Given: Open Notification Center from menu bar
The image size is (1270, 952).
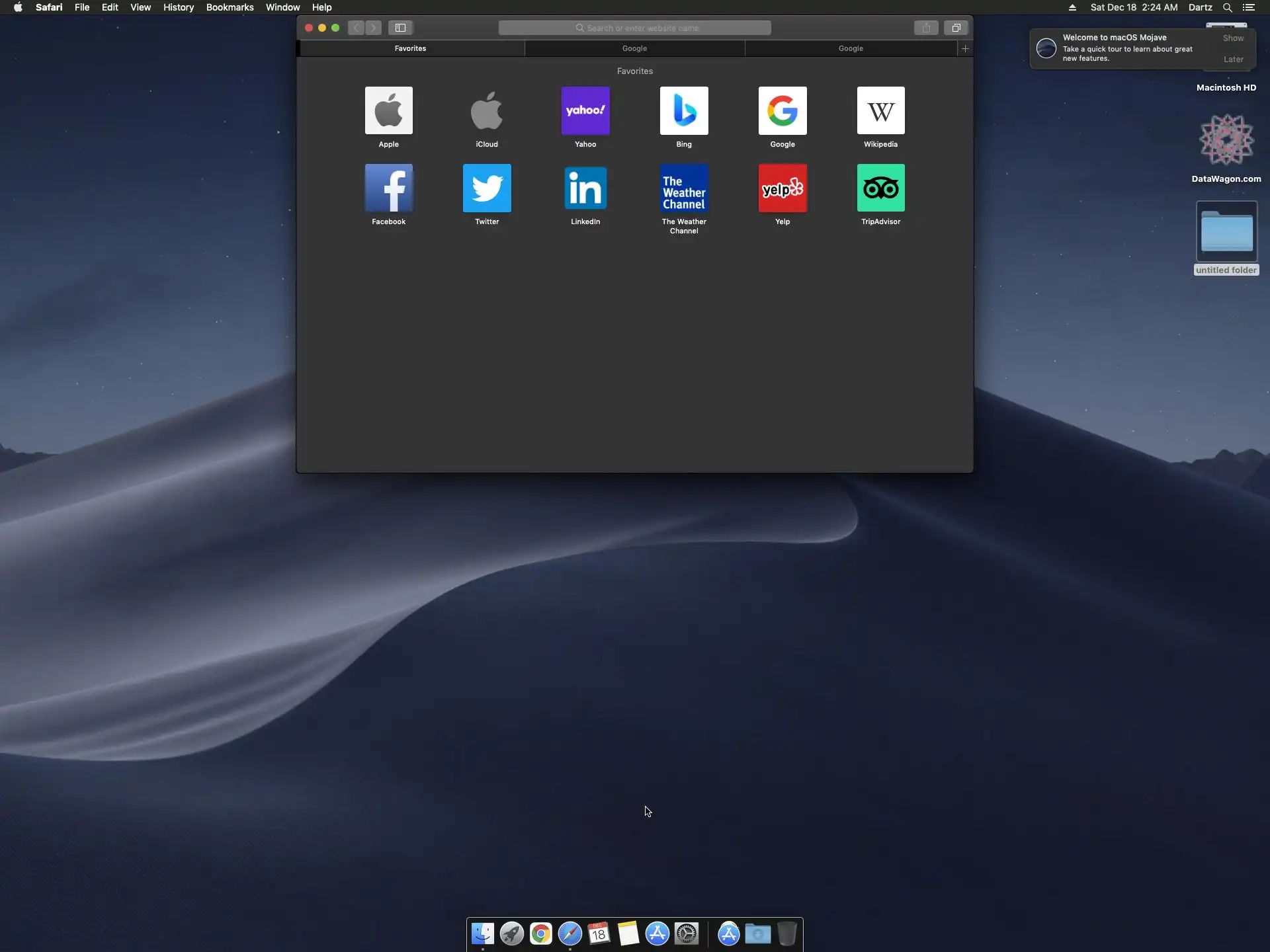Looking at the screenshot, I should pyautogui.click(x=1249, y=7).
